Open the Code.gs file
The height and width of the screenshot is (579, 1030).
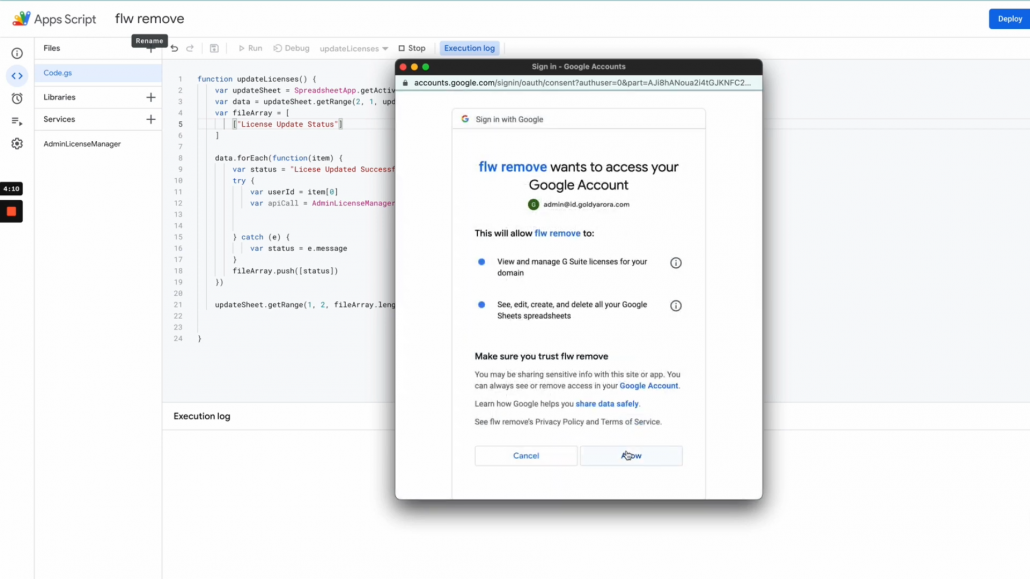click(98, 73)
